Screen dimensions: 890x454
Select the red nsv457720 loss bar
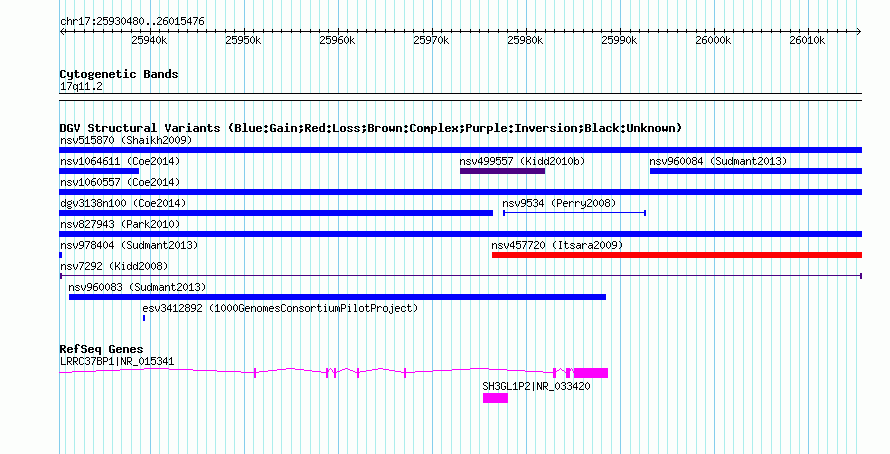point(677,255)
